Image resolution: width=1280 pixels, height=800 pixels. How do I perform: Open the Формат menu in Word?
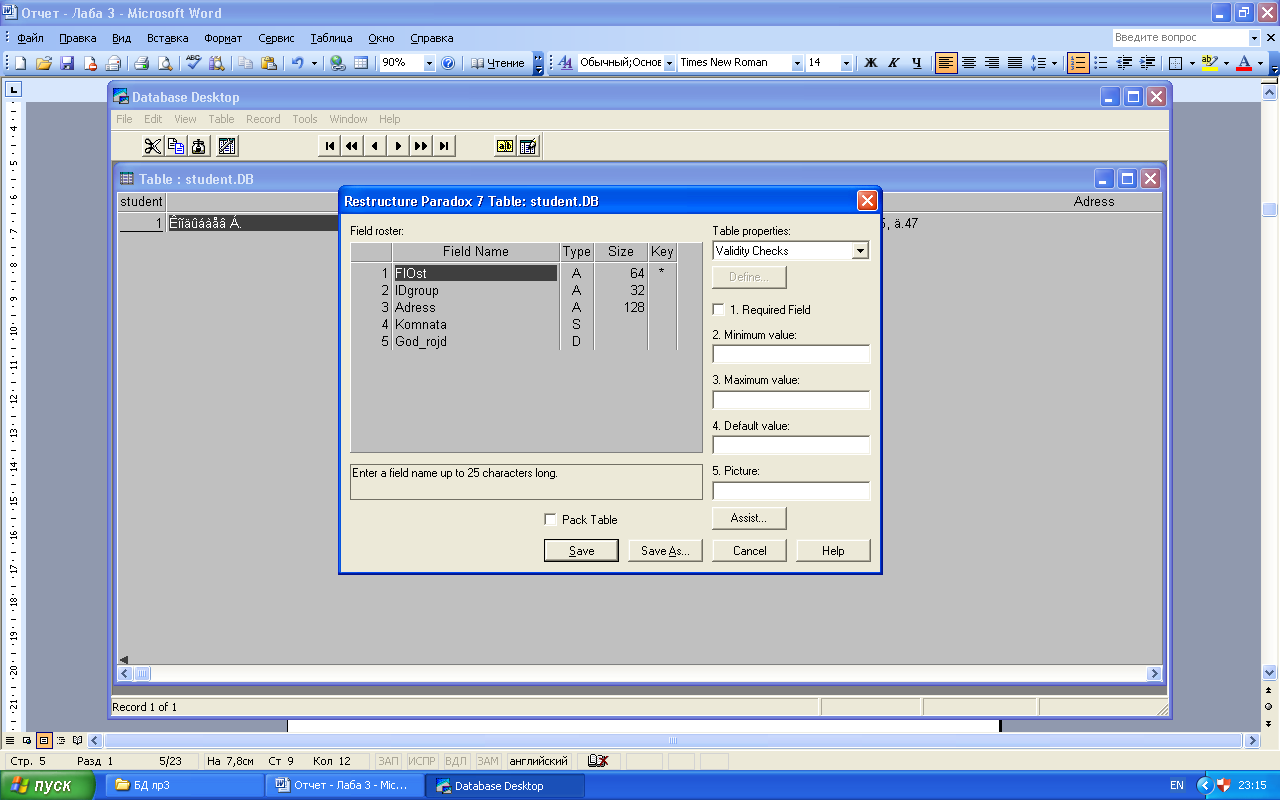(x=223, y=38)
